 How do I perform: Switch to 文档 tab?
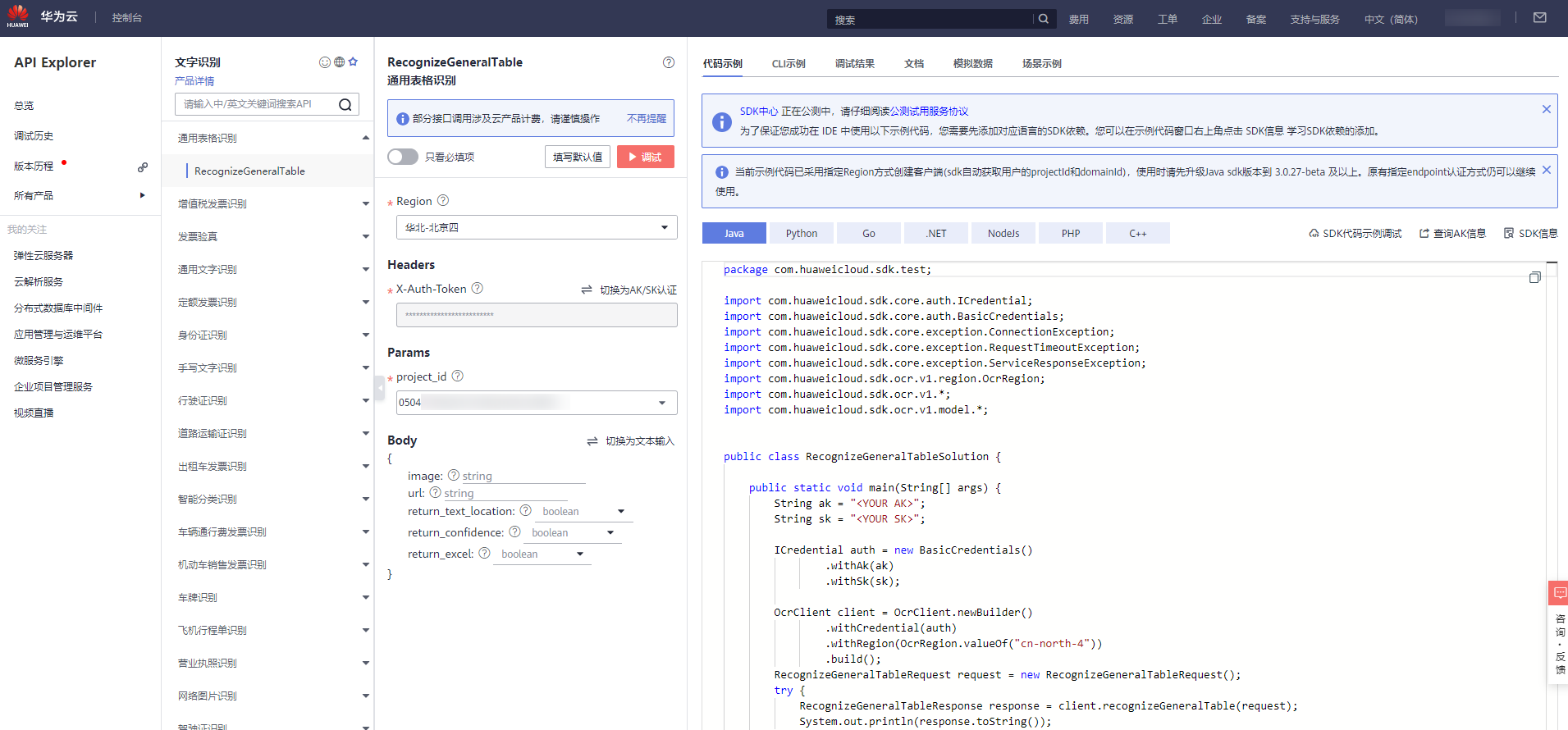(914, 63)
